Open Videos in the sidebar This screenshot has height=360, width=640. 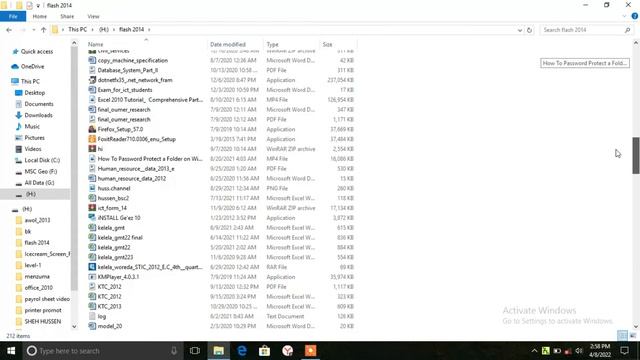point(33,149)
